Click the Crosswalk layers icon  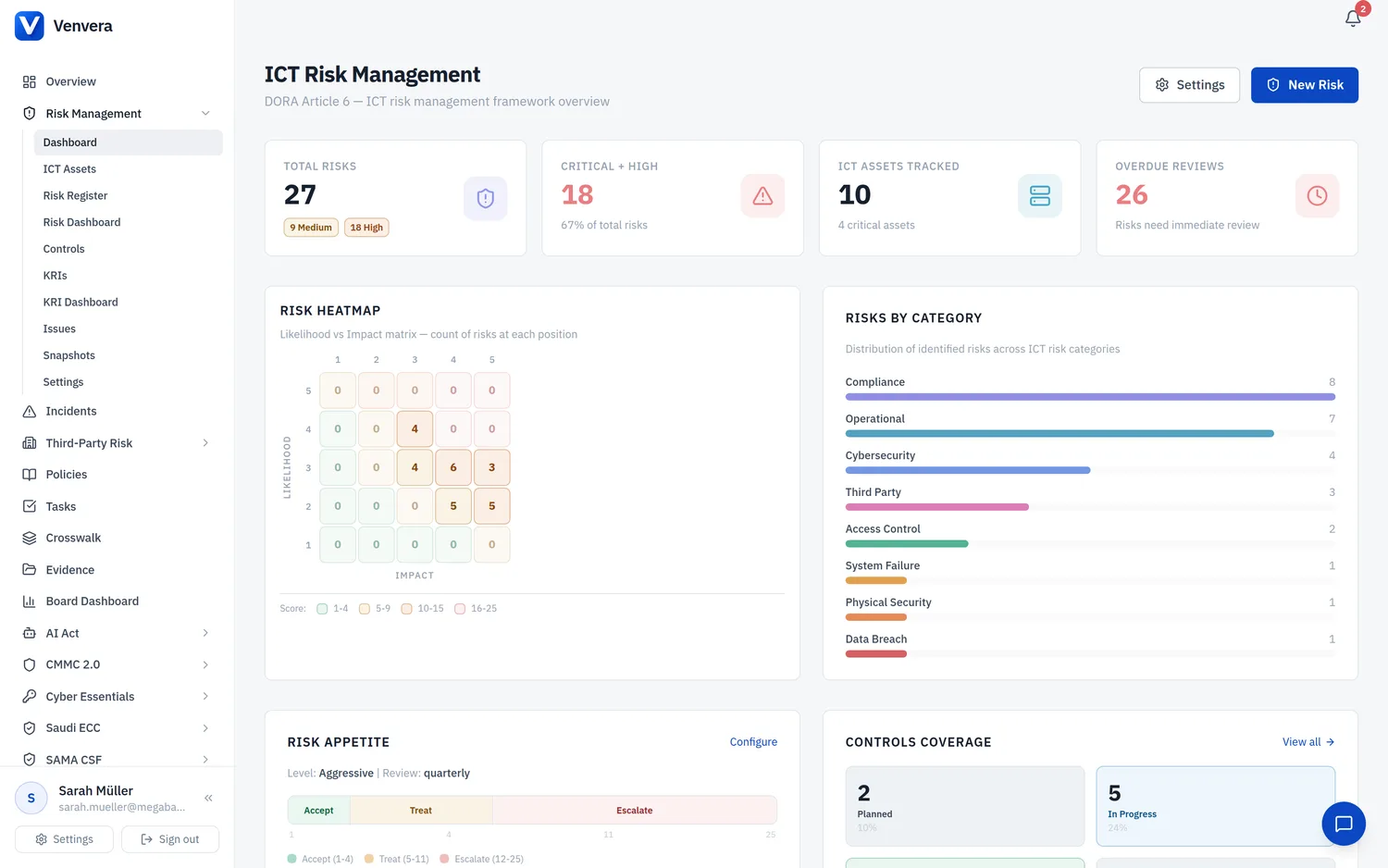click(30, 538)
